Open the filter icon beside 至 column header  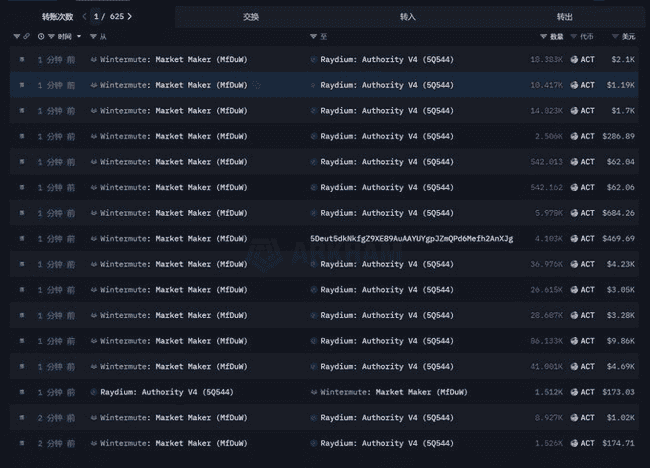pyautogui.click(x=312, y=37)
